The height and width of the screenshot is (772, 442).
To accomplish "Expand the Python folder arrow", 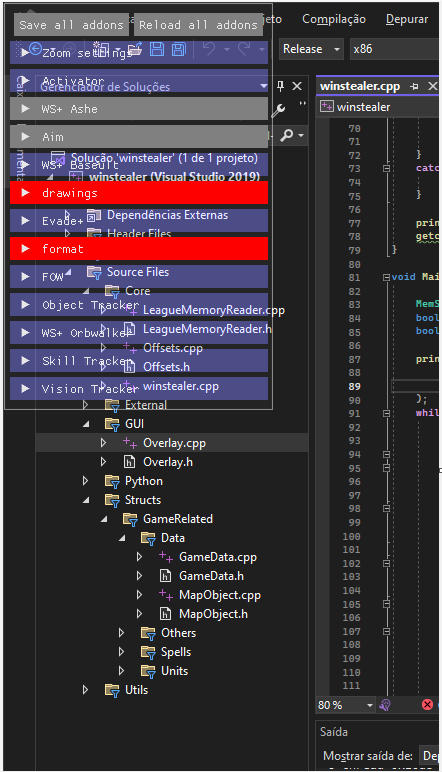I will 86,481.
